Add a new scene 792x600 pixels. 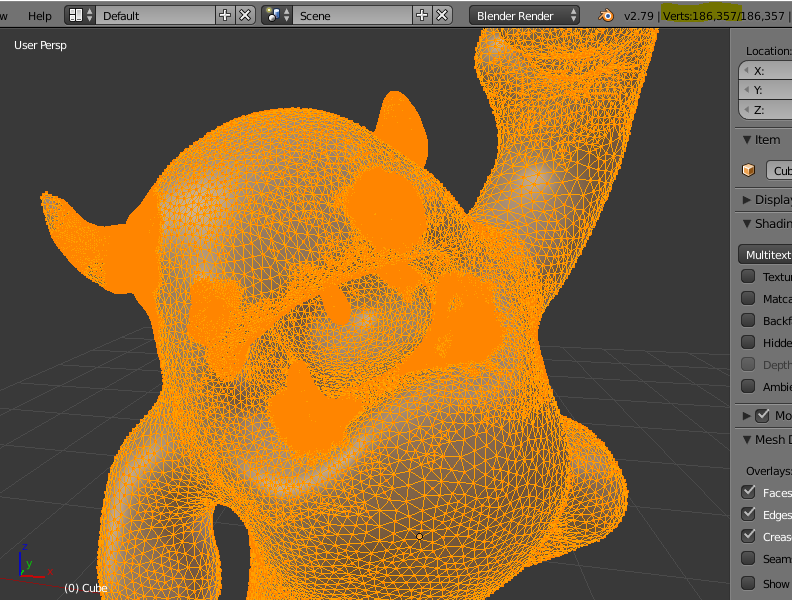click(422, 16)
